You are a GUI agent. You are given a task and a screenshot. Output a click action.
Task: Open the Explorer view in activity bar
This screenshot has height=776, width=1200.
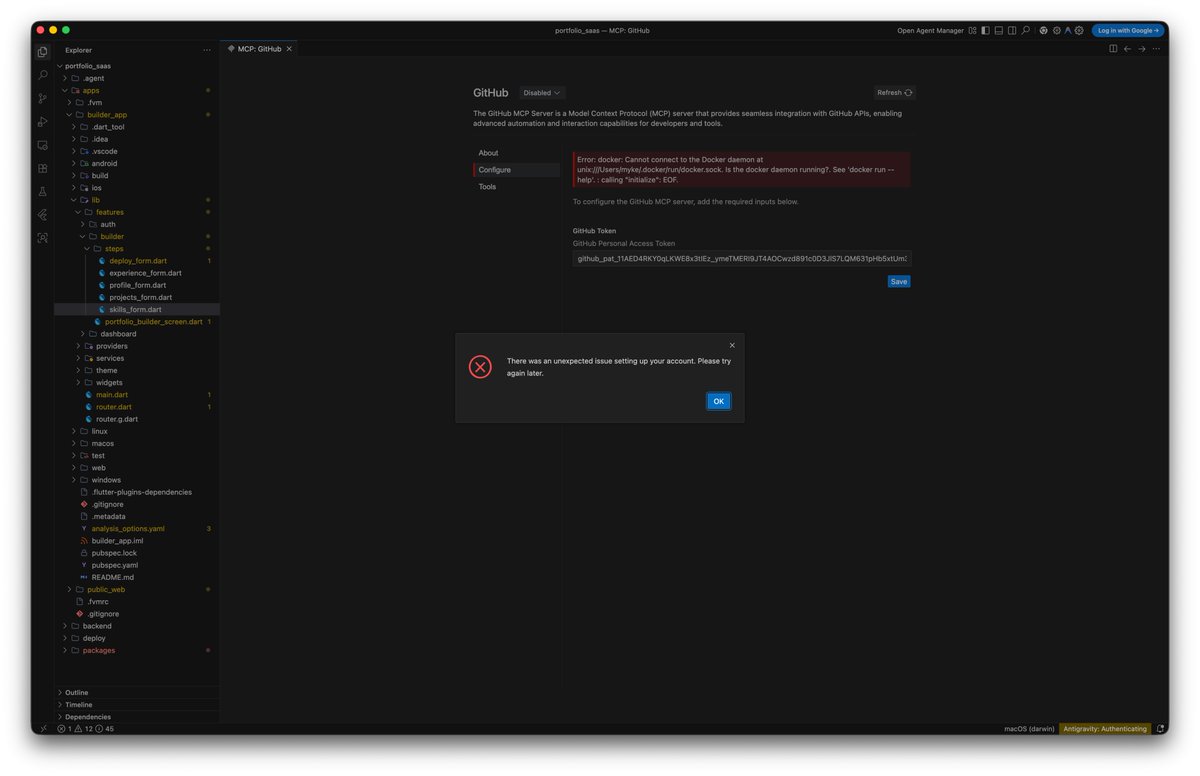[x=42, y=52]
